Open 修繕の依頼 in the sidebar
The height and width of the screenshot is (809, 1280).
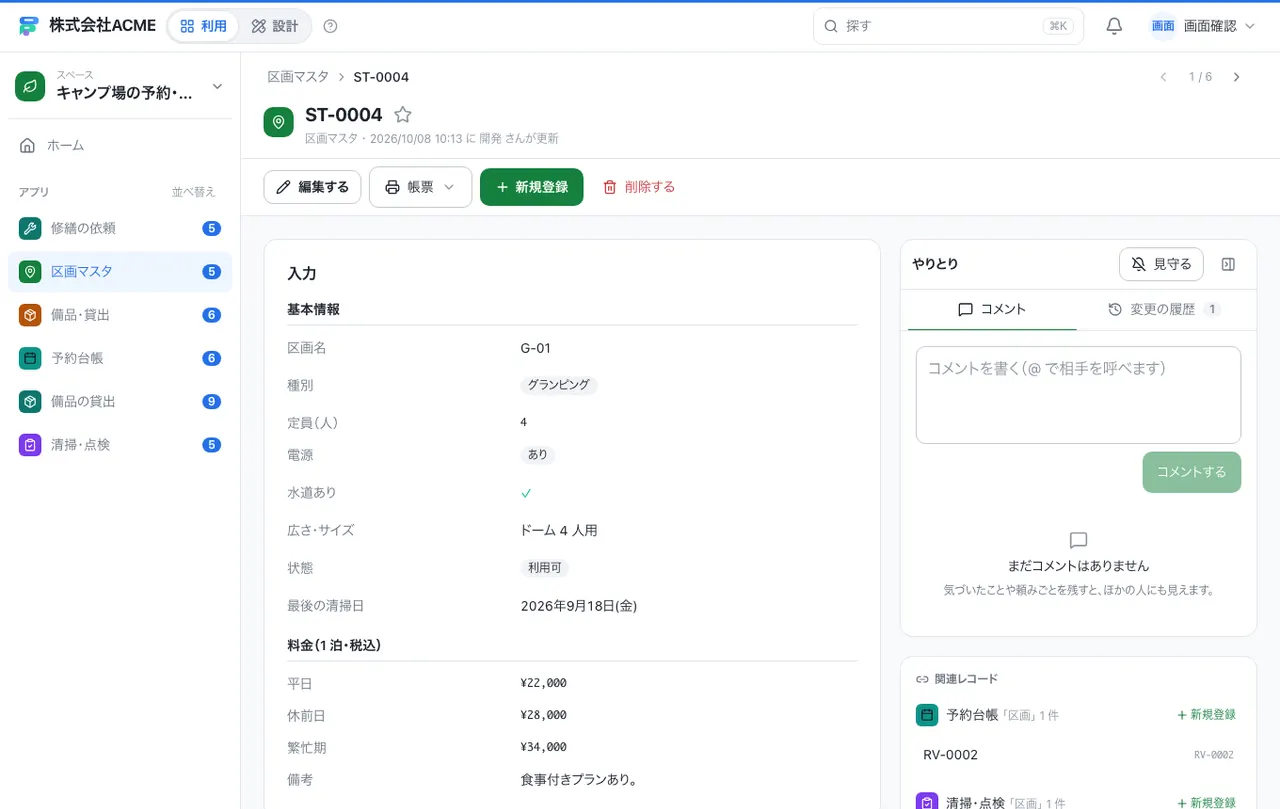tap(120, 228)
